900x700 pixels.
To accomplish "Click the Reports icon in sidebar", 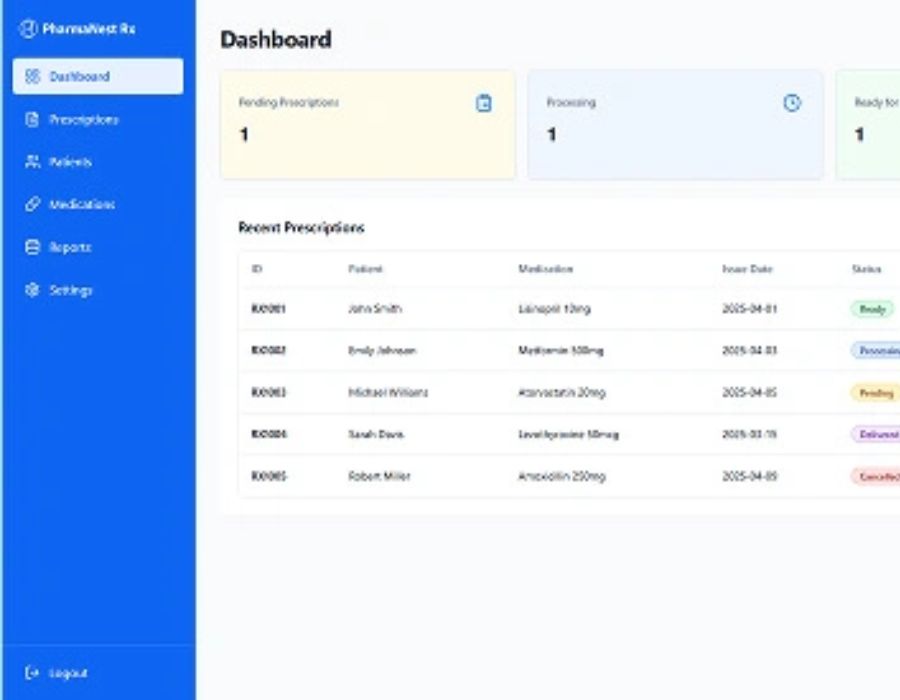I will tap(33, 247).
